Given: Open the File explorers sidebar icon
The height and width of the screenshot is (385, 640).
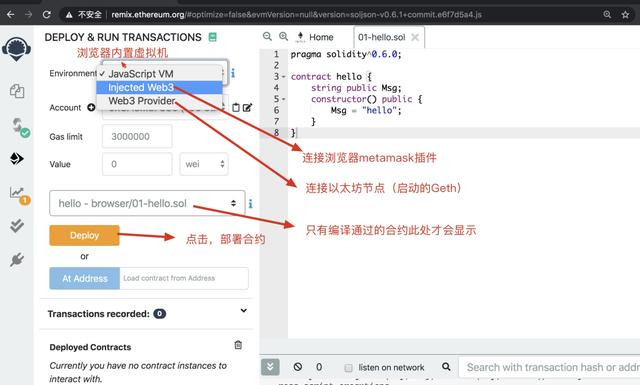Looking at the screenshot, I should [x=17, y=91].
